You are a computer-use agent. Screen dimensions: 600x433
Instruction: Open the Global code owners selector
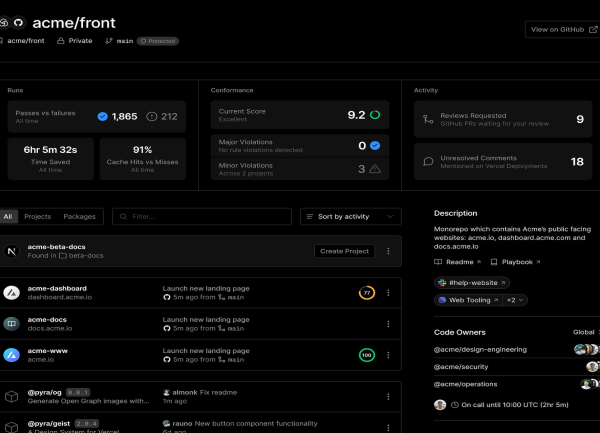click(584, 331)
